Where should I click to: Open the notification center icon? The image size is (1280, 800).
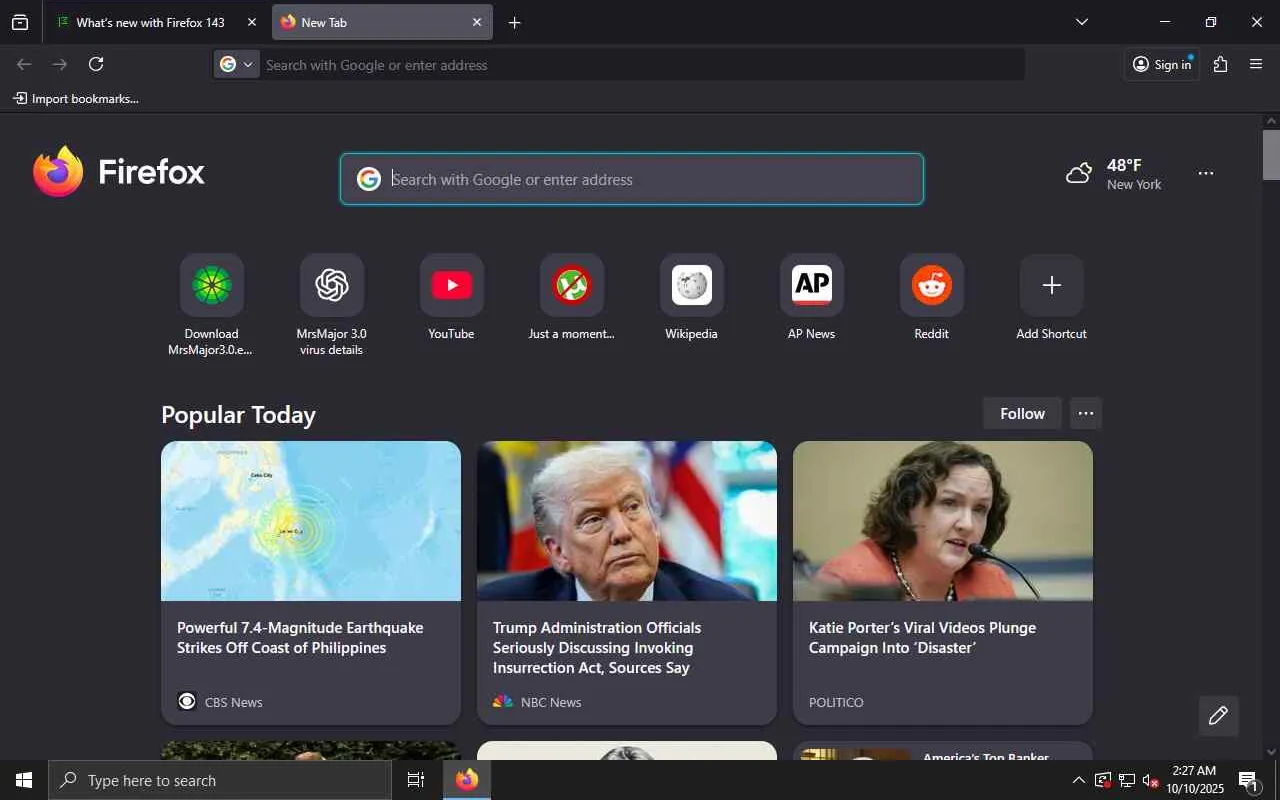[x=1249, y=780]
